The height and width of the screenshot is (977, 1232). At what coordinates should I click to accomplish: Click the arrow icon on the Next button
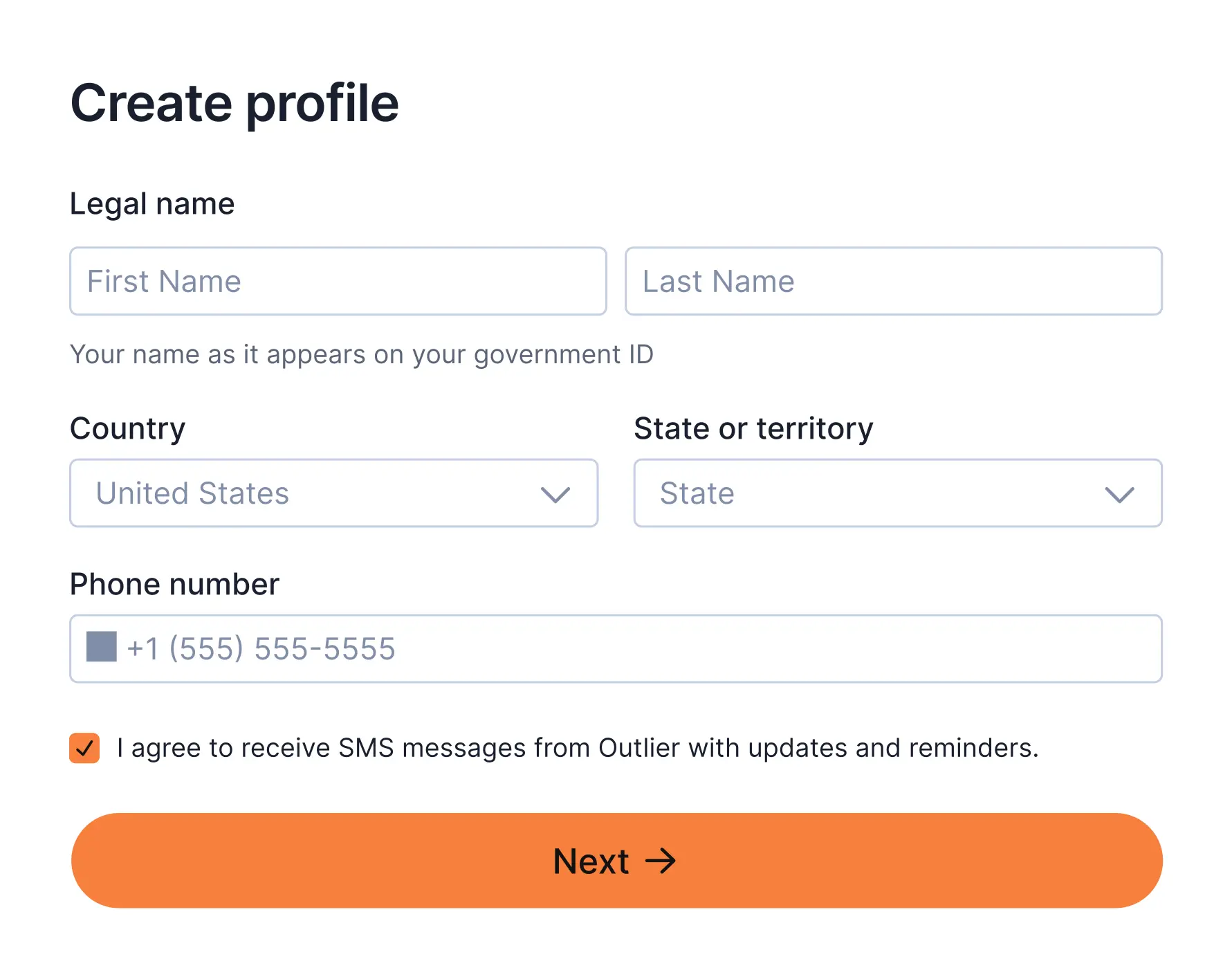coord(661,861)
